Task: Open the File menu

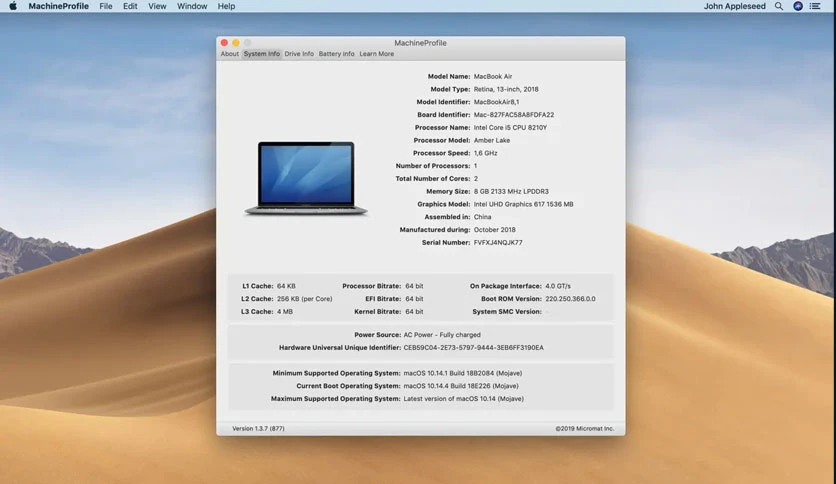Action: (x=106, y=6)
